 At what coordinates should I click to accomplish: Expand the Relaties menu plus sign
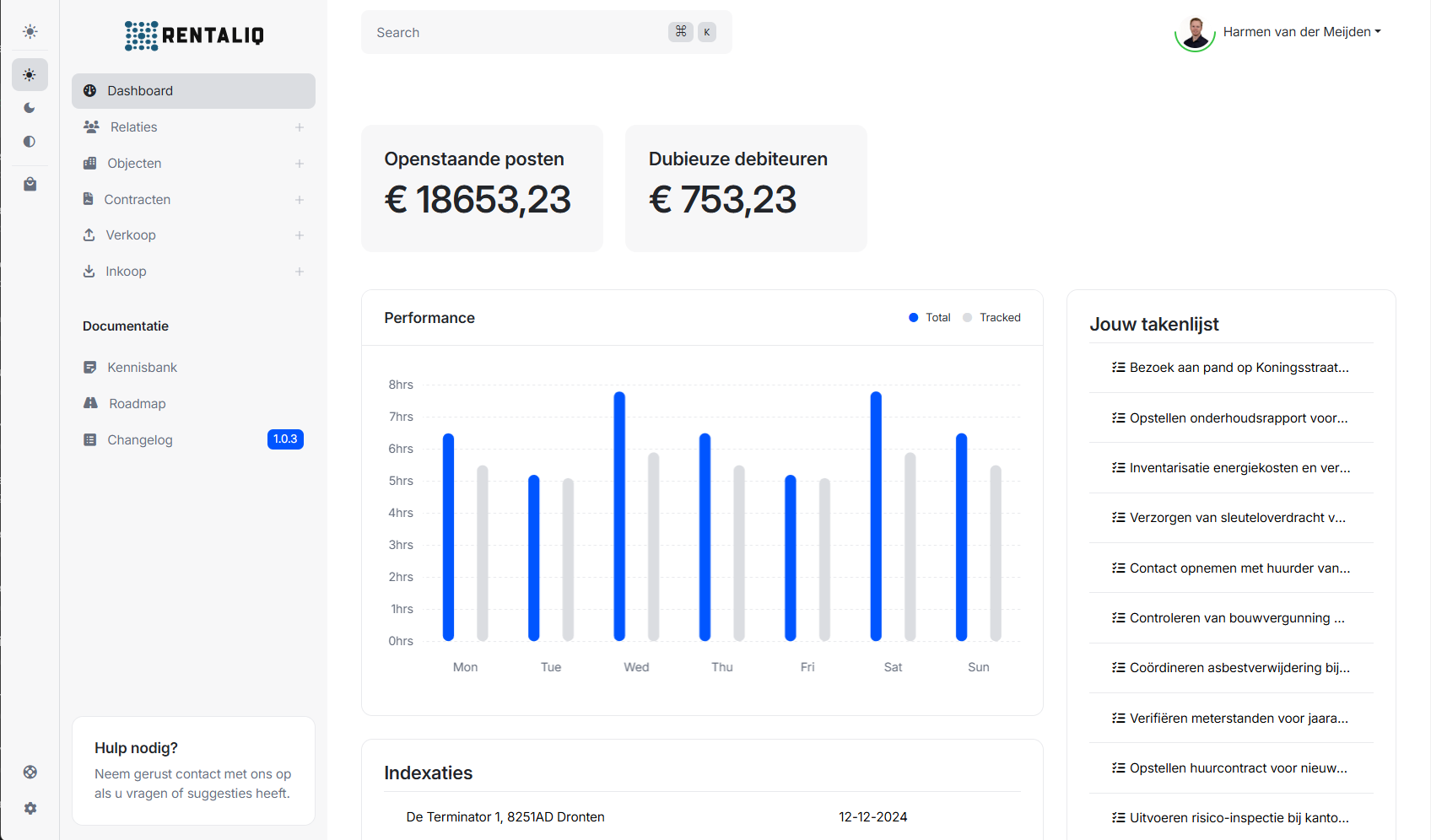[x=300, y=127]
